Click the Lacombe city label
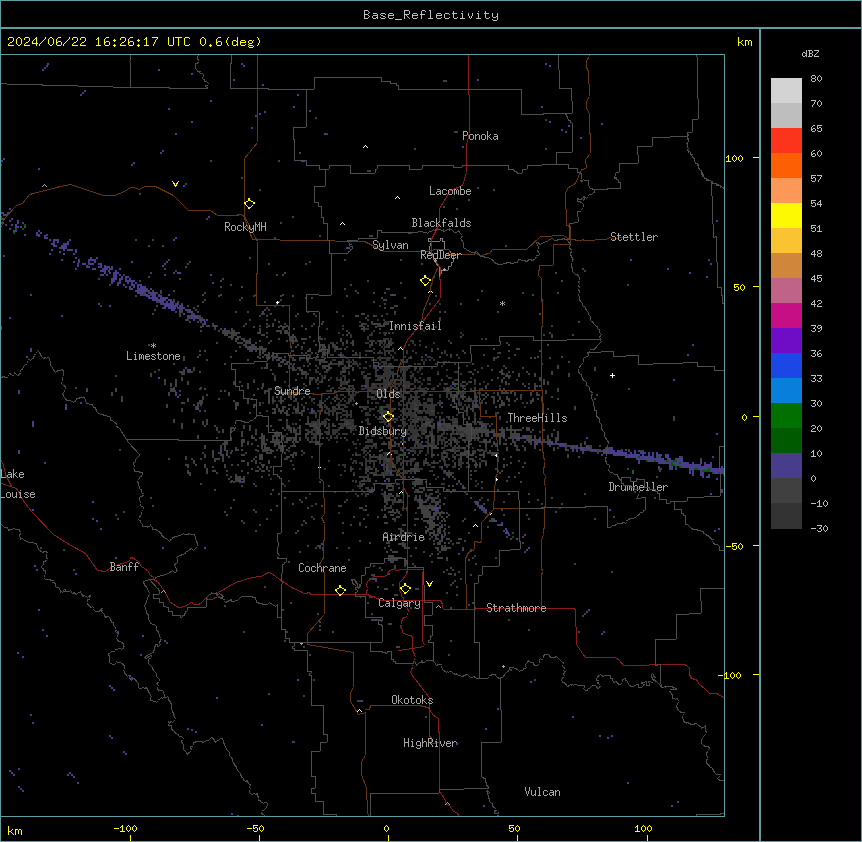Screen dimensions: 862x842 coord(450,191)
